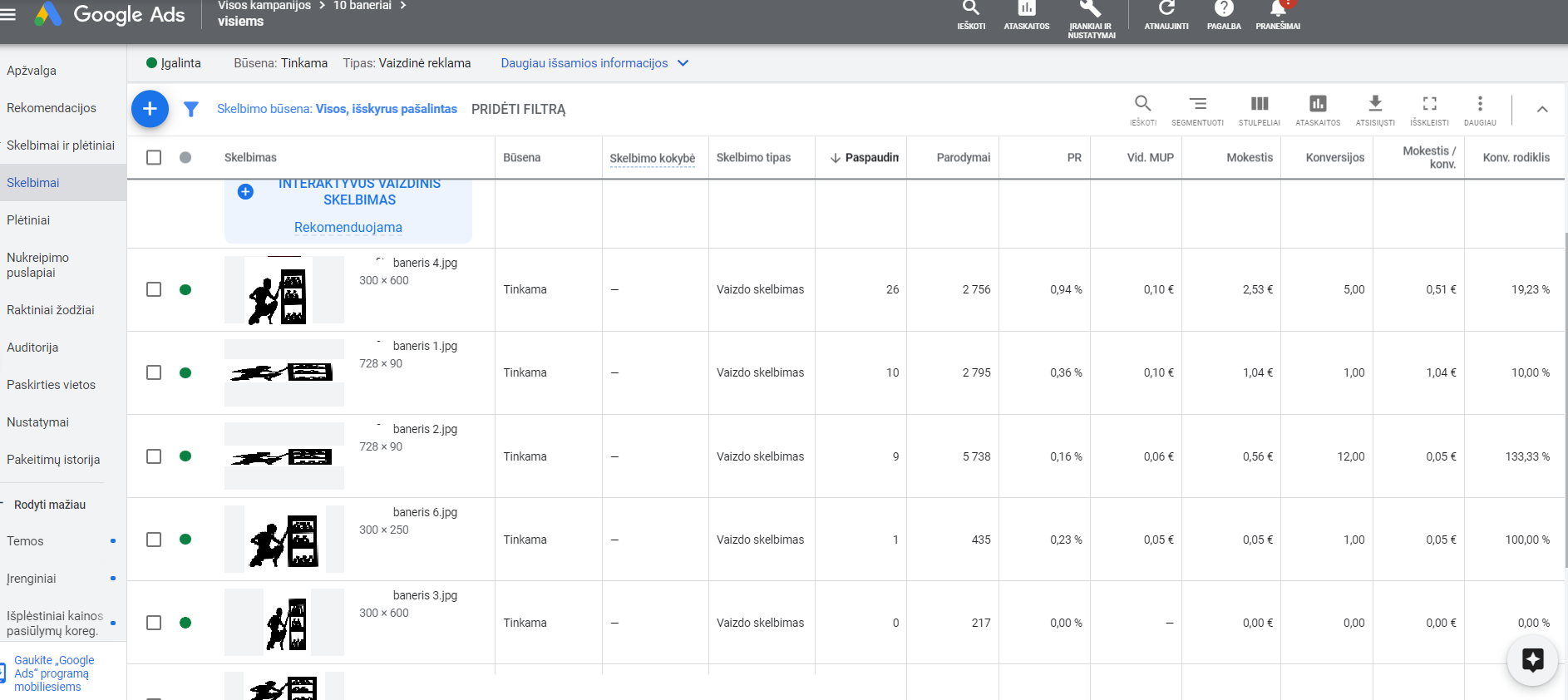
Task: Go to Plėtiniai in the sidebar
Action: tap(28, 220)
